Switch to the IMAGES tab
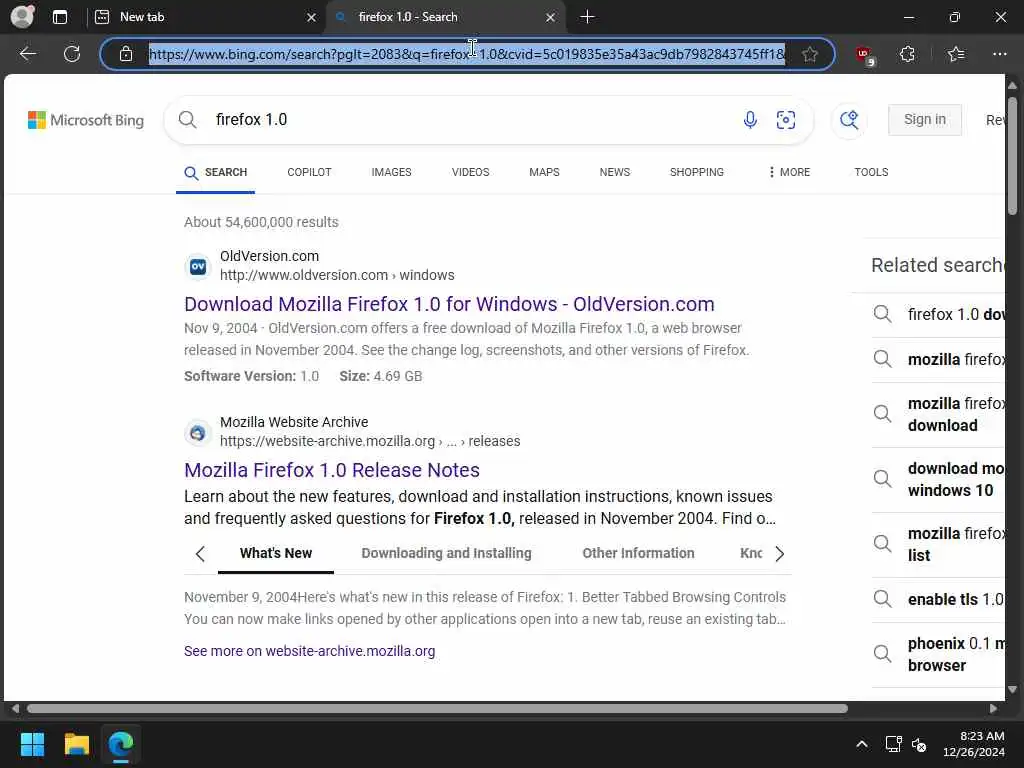1024x768 pixels. [391, 172]
